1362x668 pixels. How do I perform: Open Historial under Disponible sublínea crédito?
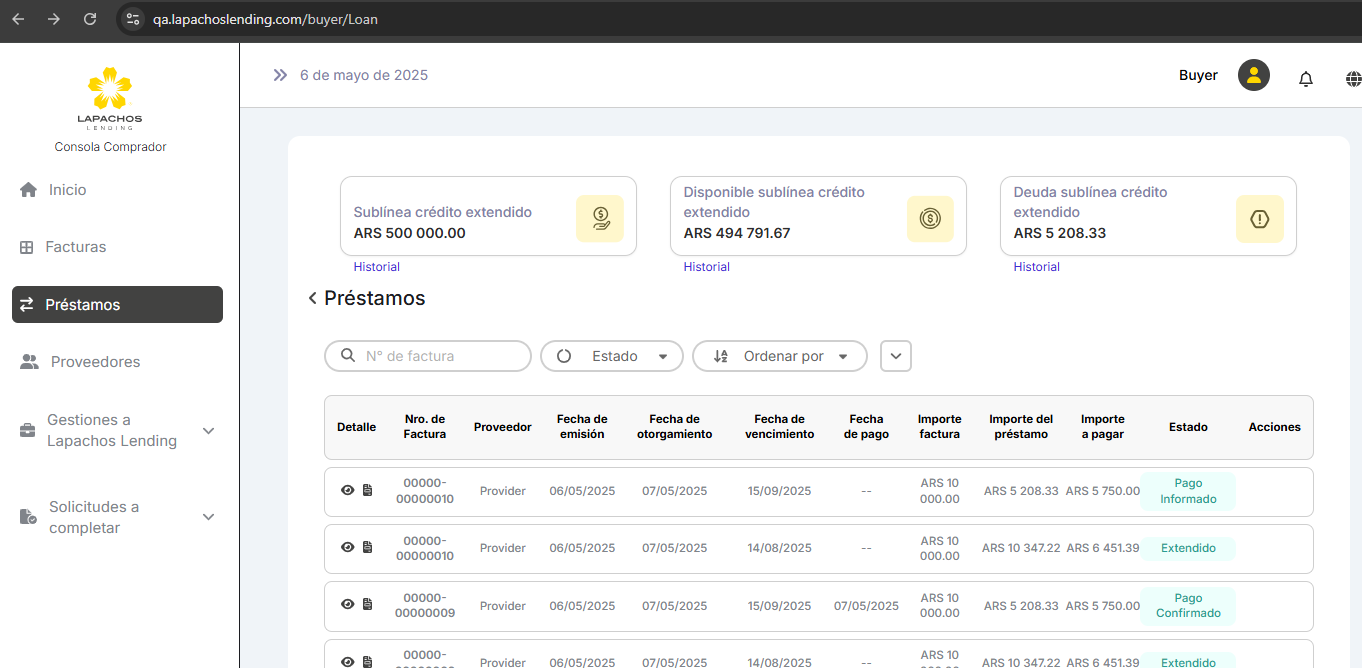[706, 267]
